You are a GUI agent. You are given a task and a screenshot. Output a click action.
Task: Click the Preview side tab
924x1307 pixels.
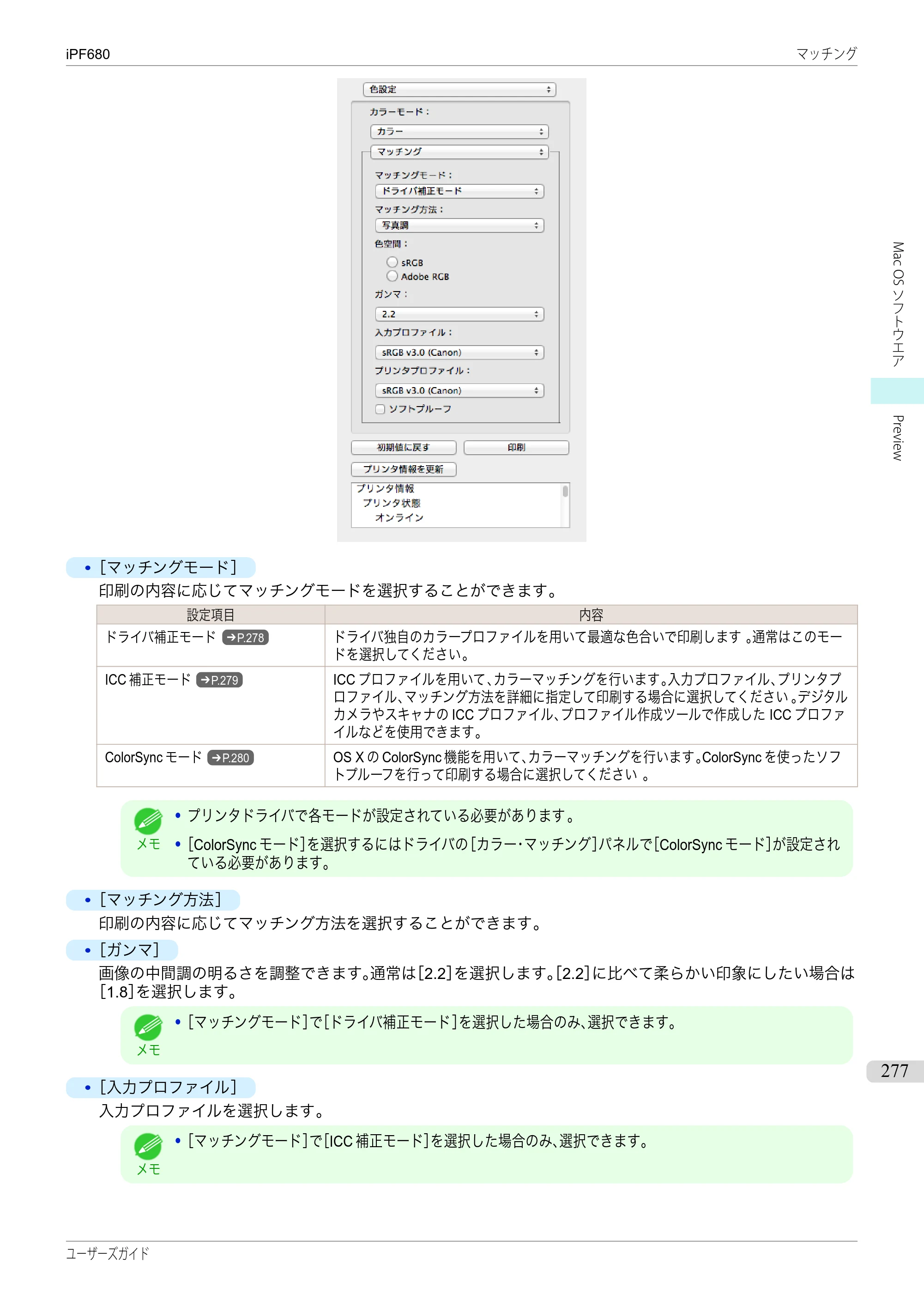[898, 438]
